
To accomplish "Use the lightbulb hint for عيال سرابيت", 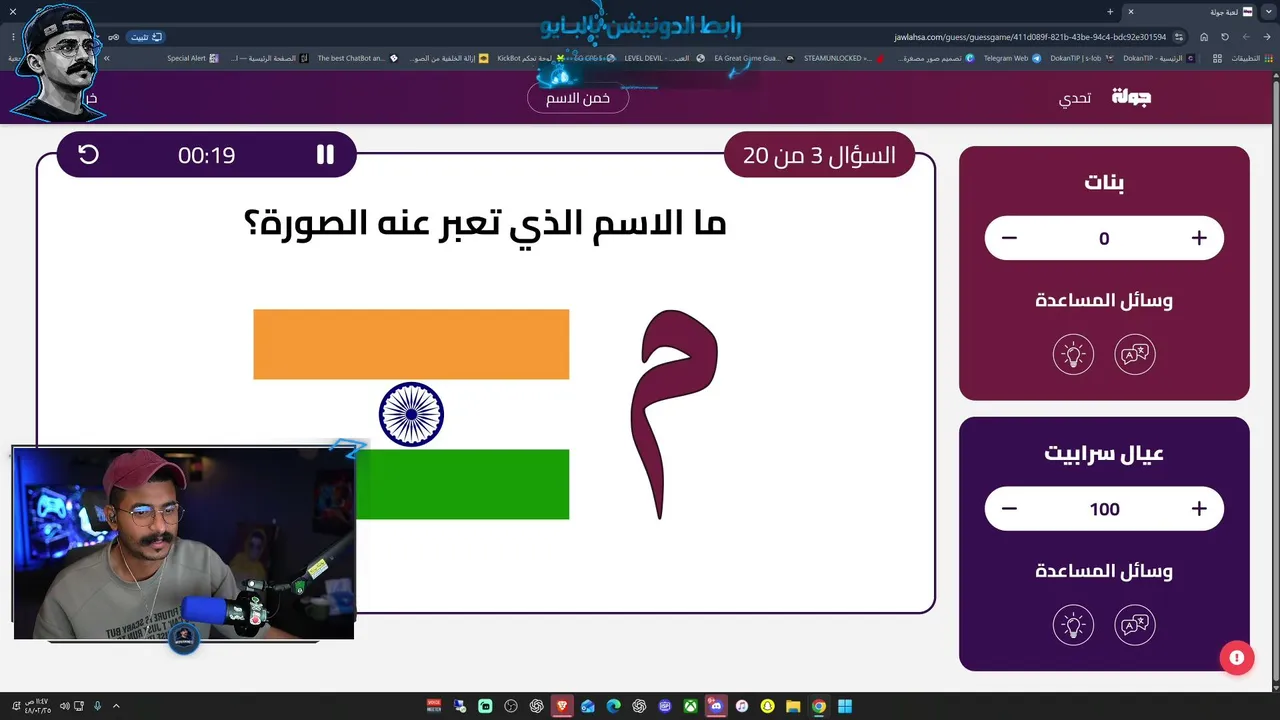I will (x=1073, y=625).
